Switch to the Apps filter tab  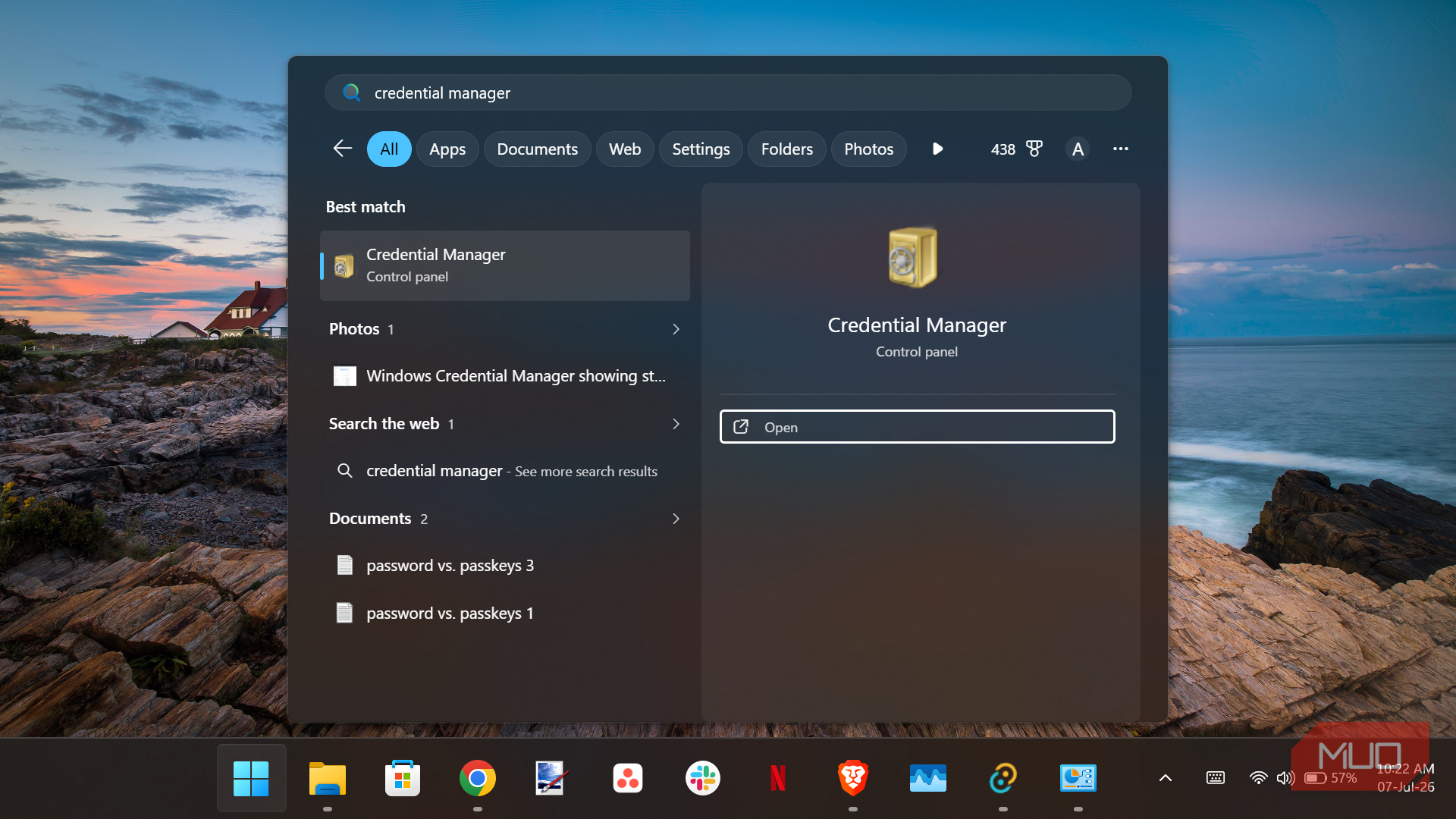point(447,149)
